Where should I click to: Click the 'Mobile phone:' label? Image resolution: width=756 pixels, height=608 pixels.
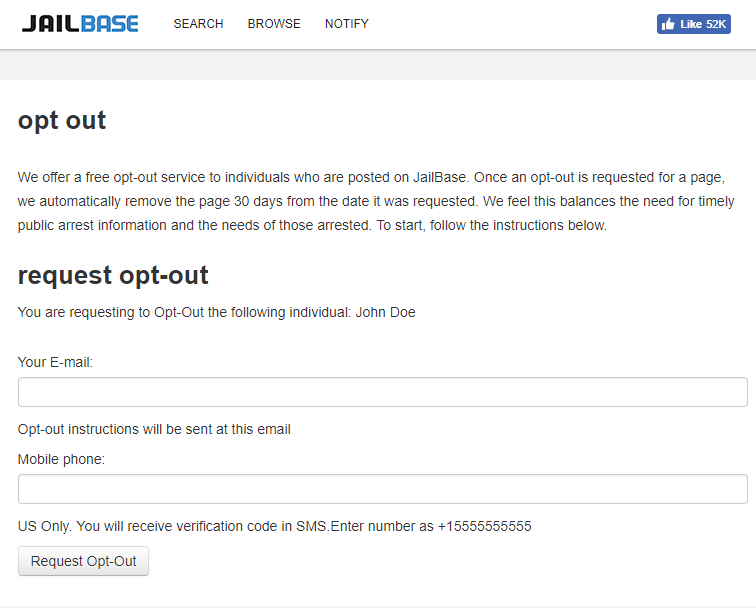coord(61,459)
